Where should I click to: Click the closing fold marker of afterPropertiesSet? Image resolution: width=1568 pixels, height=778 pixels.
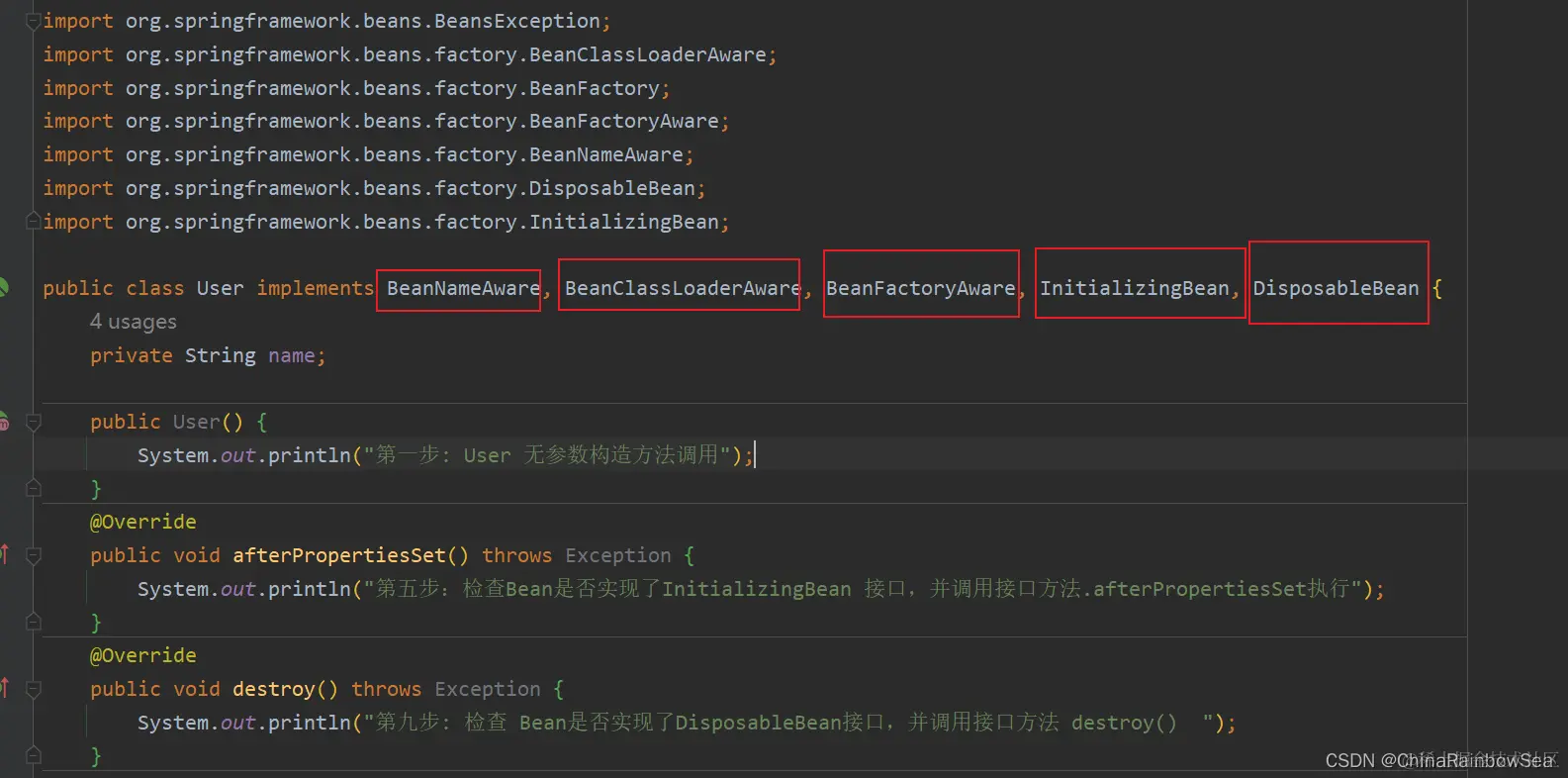[x=33, y=622]
